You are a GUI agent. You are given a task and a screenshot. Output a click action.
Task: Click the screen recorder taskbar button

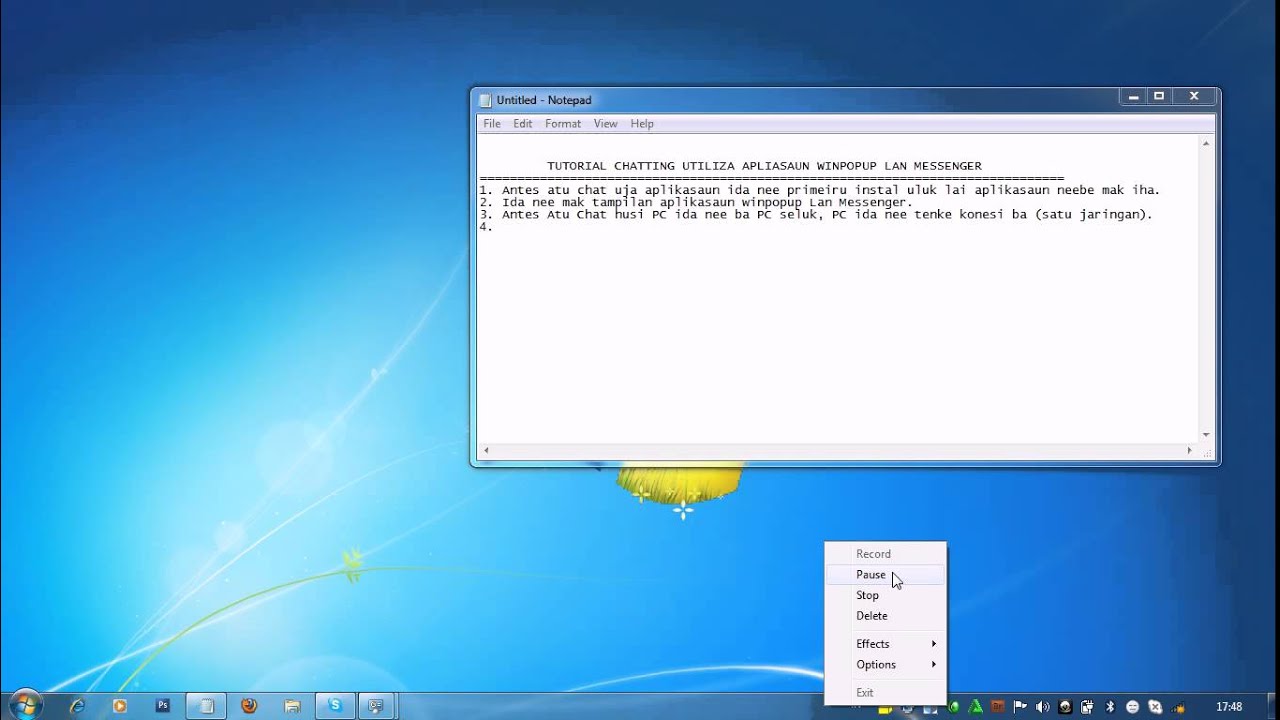tap(377, 706)
